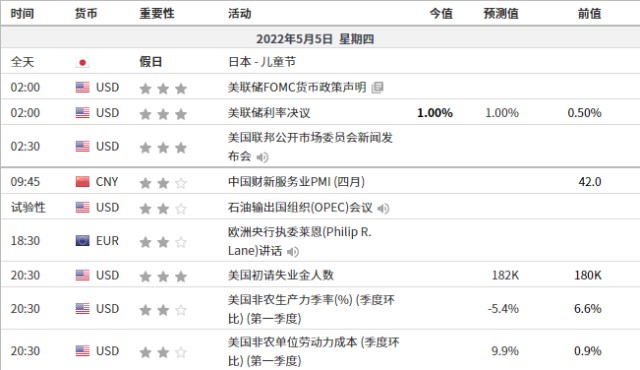Click the US flag in the 美国初请失业金人数 row
640x370 pixels.
pos(82,275)
